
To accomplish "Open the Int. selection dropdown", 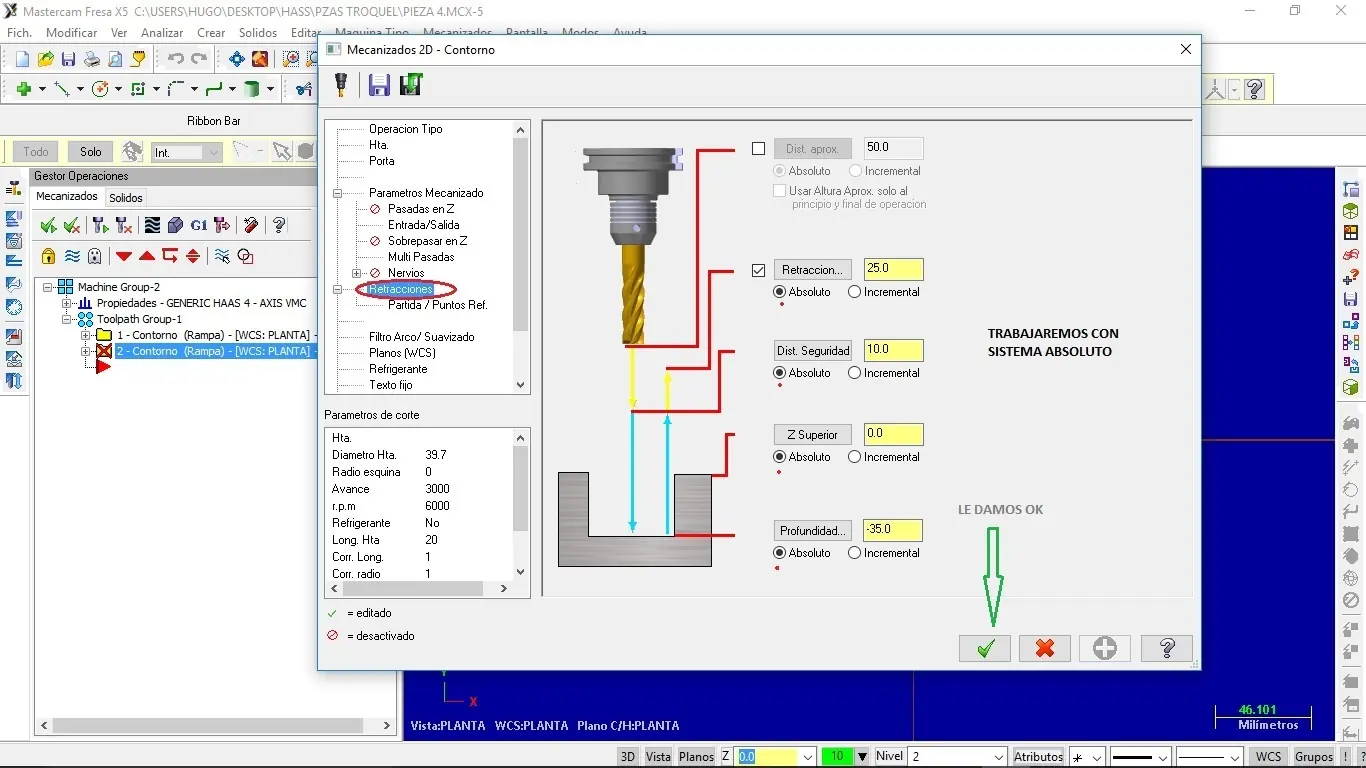I will tap(212, 152).
